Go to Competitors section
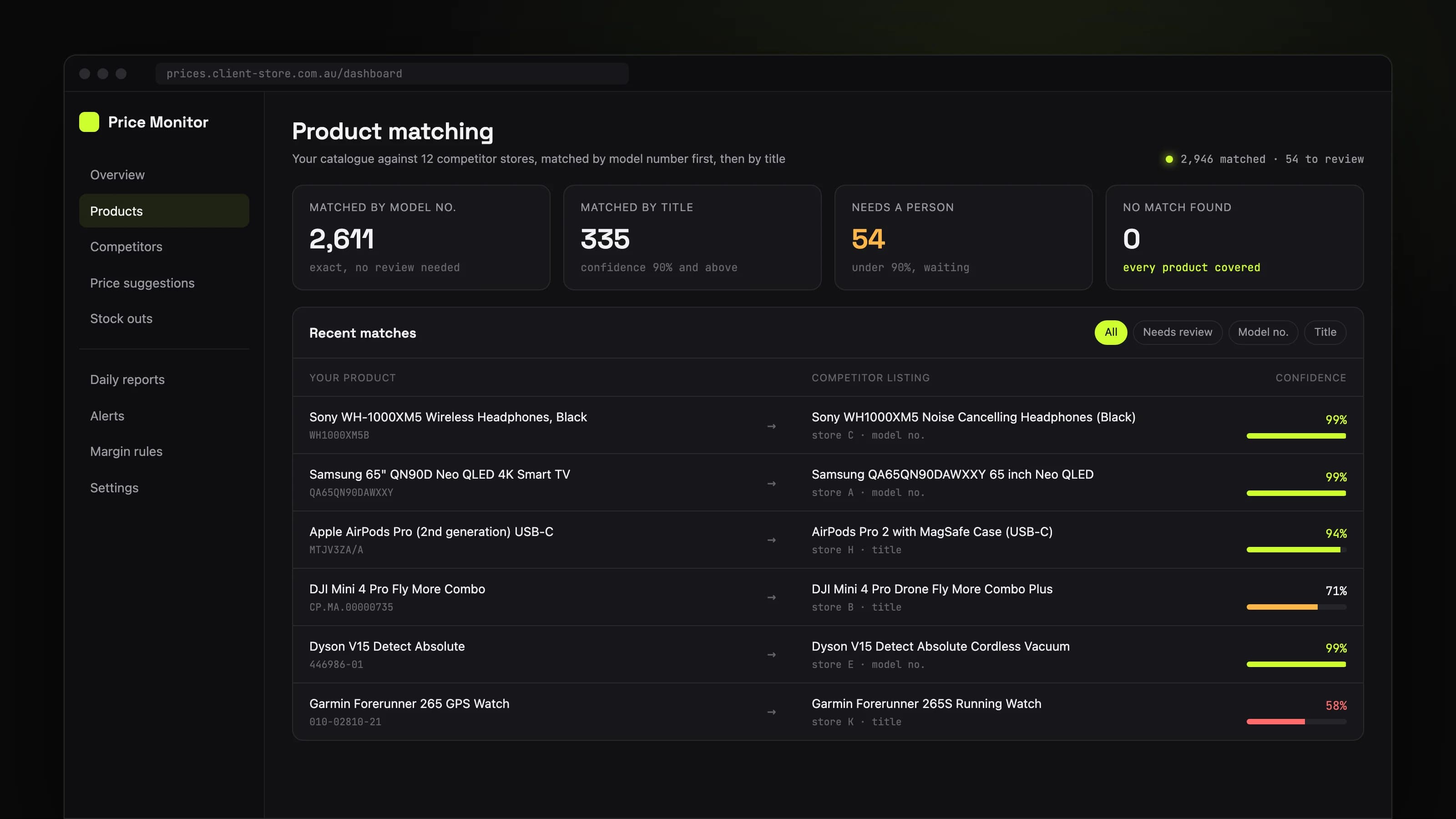 click(164, 247)
